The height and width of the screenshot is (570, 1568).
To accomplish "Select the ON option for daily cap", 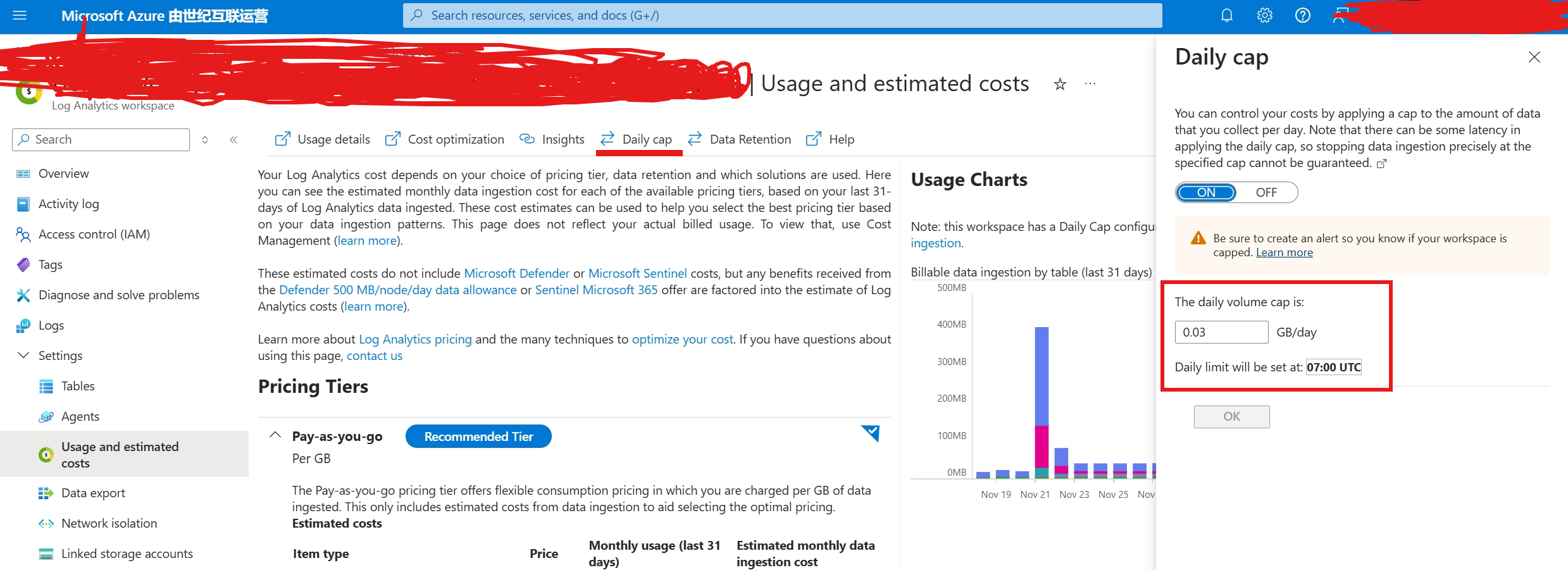I will coord(1206,192).
